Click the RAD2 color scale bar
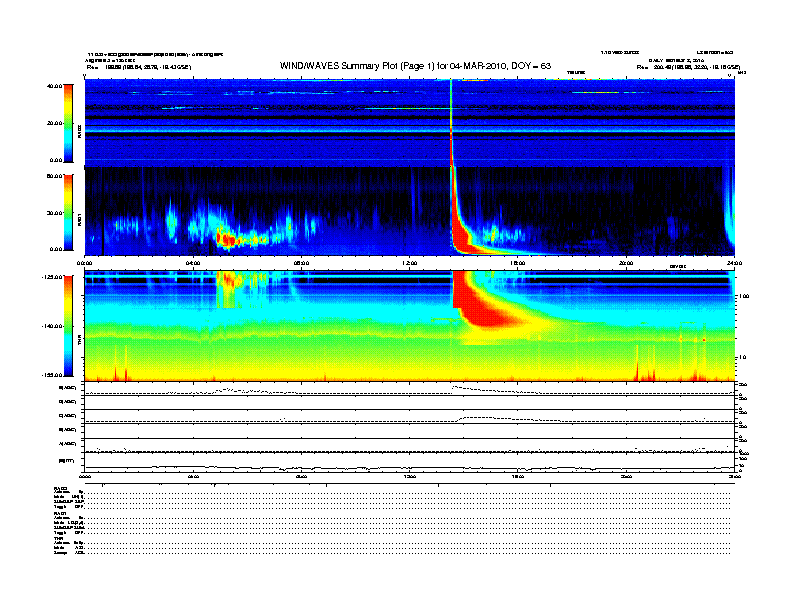This screenshot has height=612, width=792. (68, 123)
